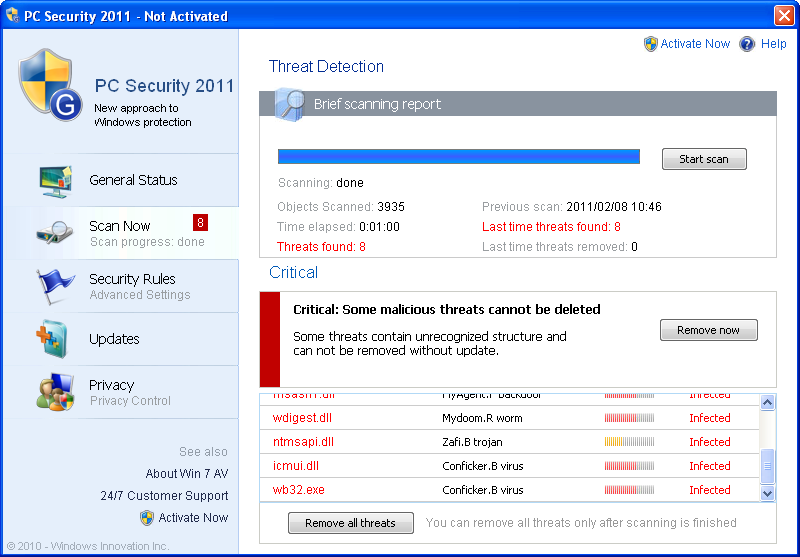Click Infected status for icmui.dll
This screenshot has width=800, height=557.
pos(710,466)
